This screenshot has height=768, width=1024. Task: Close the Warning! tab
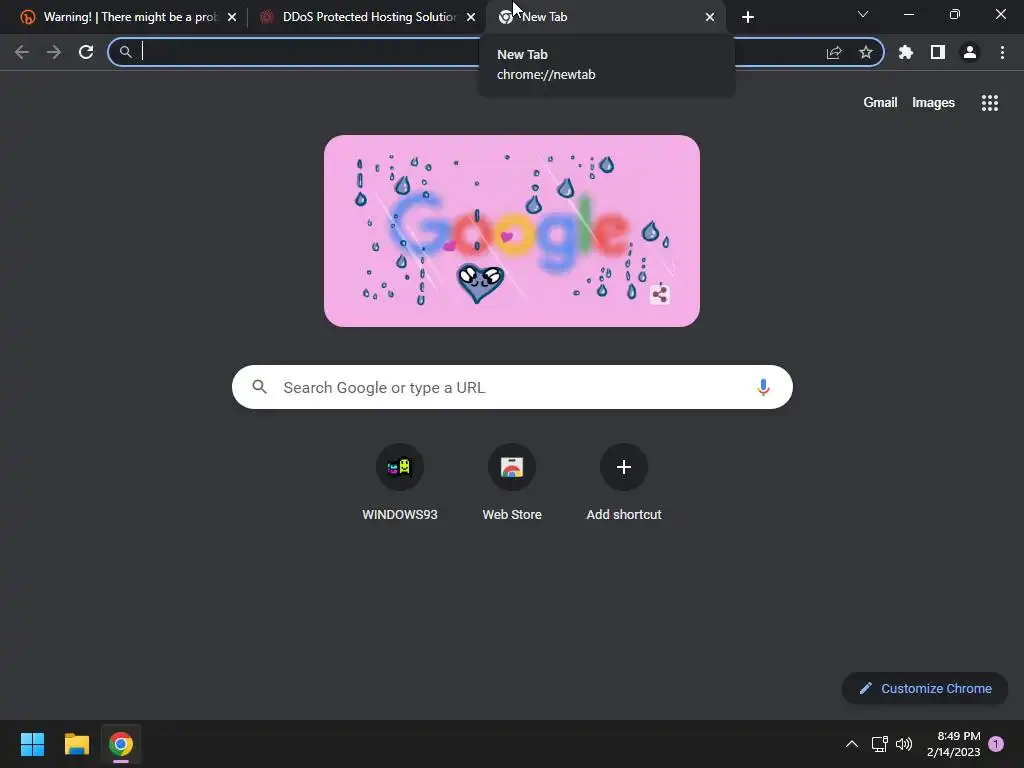click(x=232, y=17)
